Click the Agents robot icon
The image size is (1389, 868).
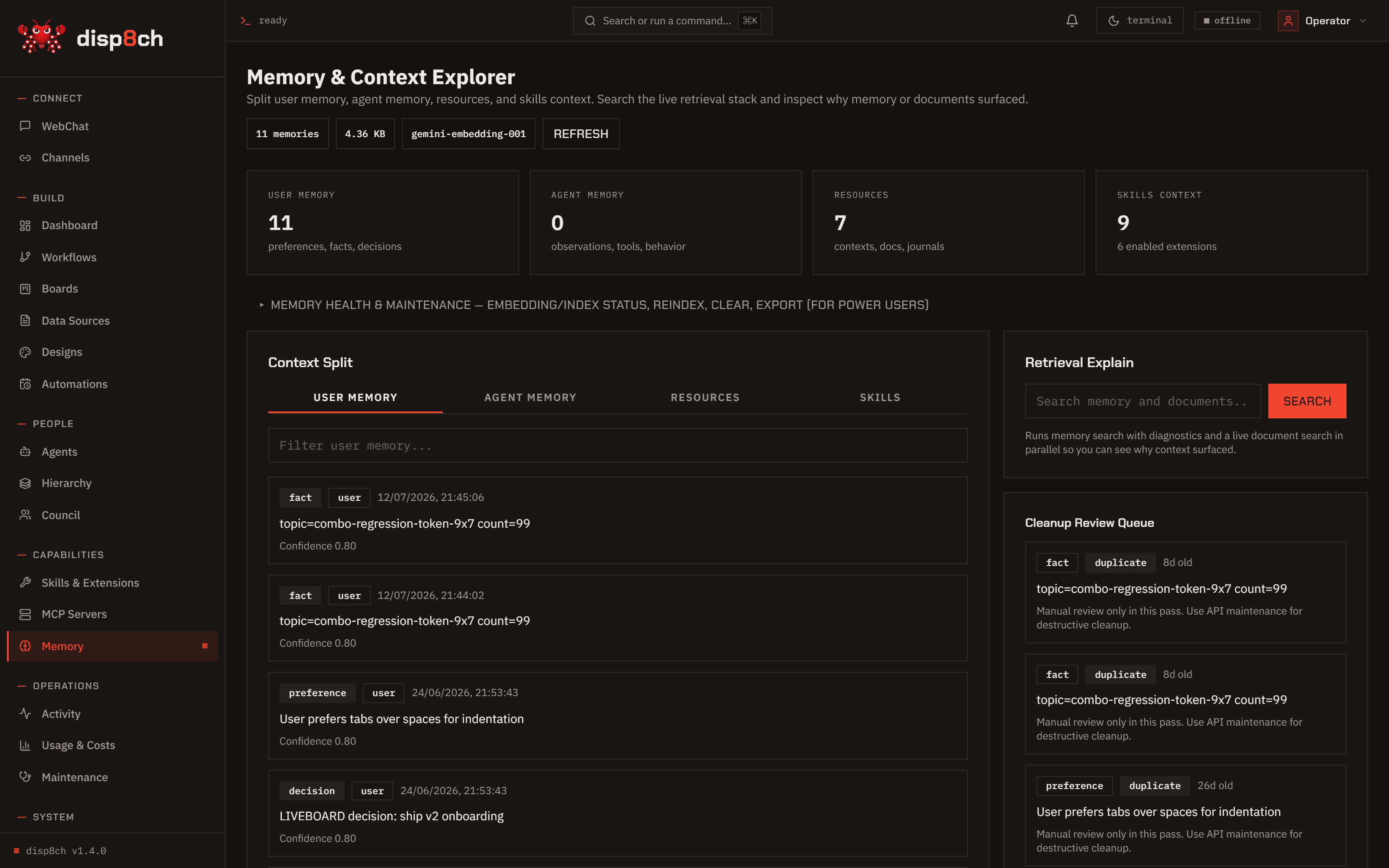[x=25, y=452]
